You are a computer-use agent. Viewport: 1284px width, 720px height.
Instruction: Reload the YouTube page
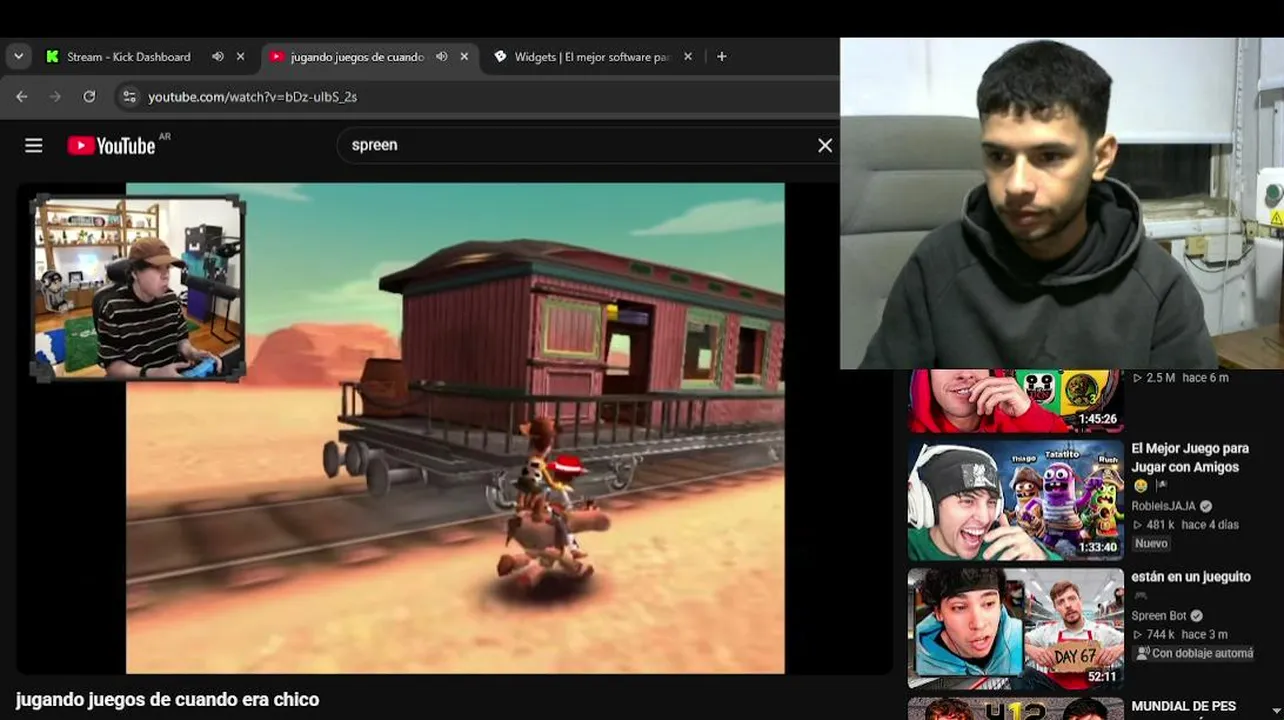tap(89, 97)
